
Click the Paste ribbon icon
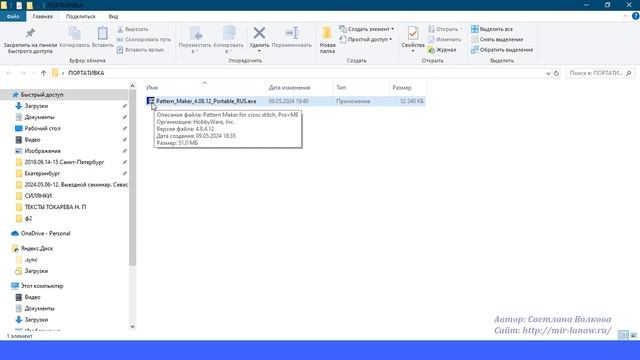[102, 37]
